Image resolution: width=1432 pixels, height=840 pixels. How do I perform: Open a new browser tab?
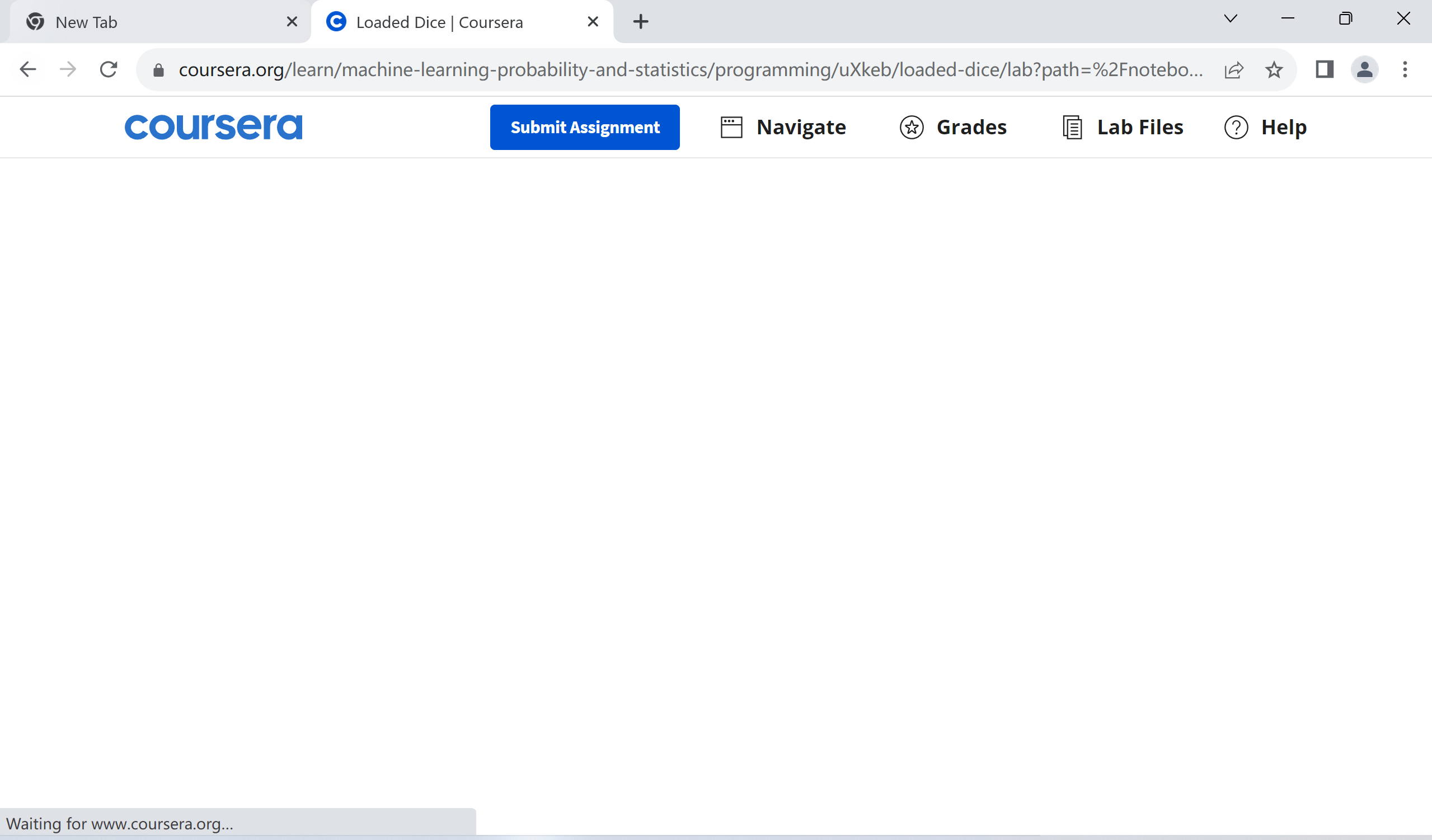click(640, 22)
